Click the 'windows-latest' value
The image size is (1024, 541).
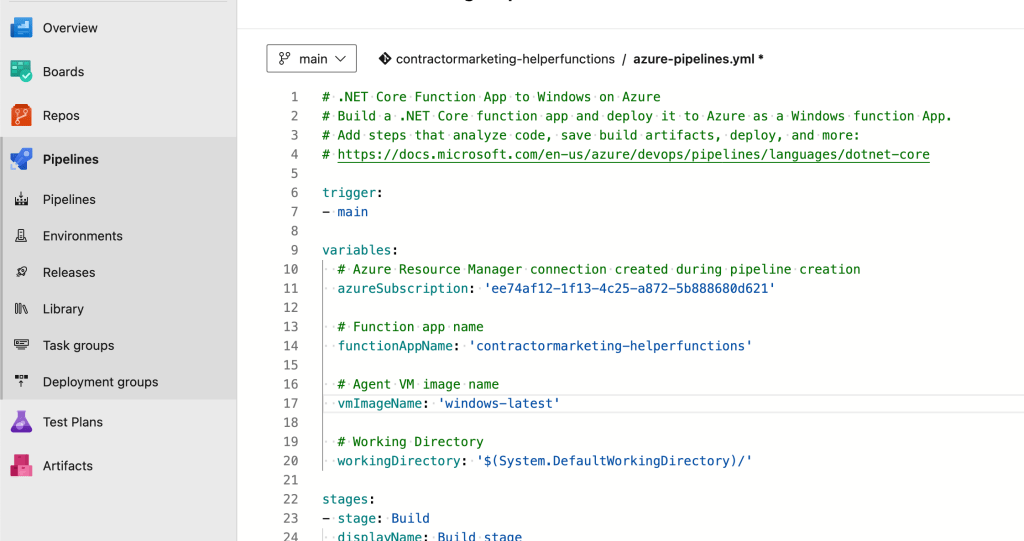point(499,403)
